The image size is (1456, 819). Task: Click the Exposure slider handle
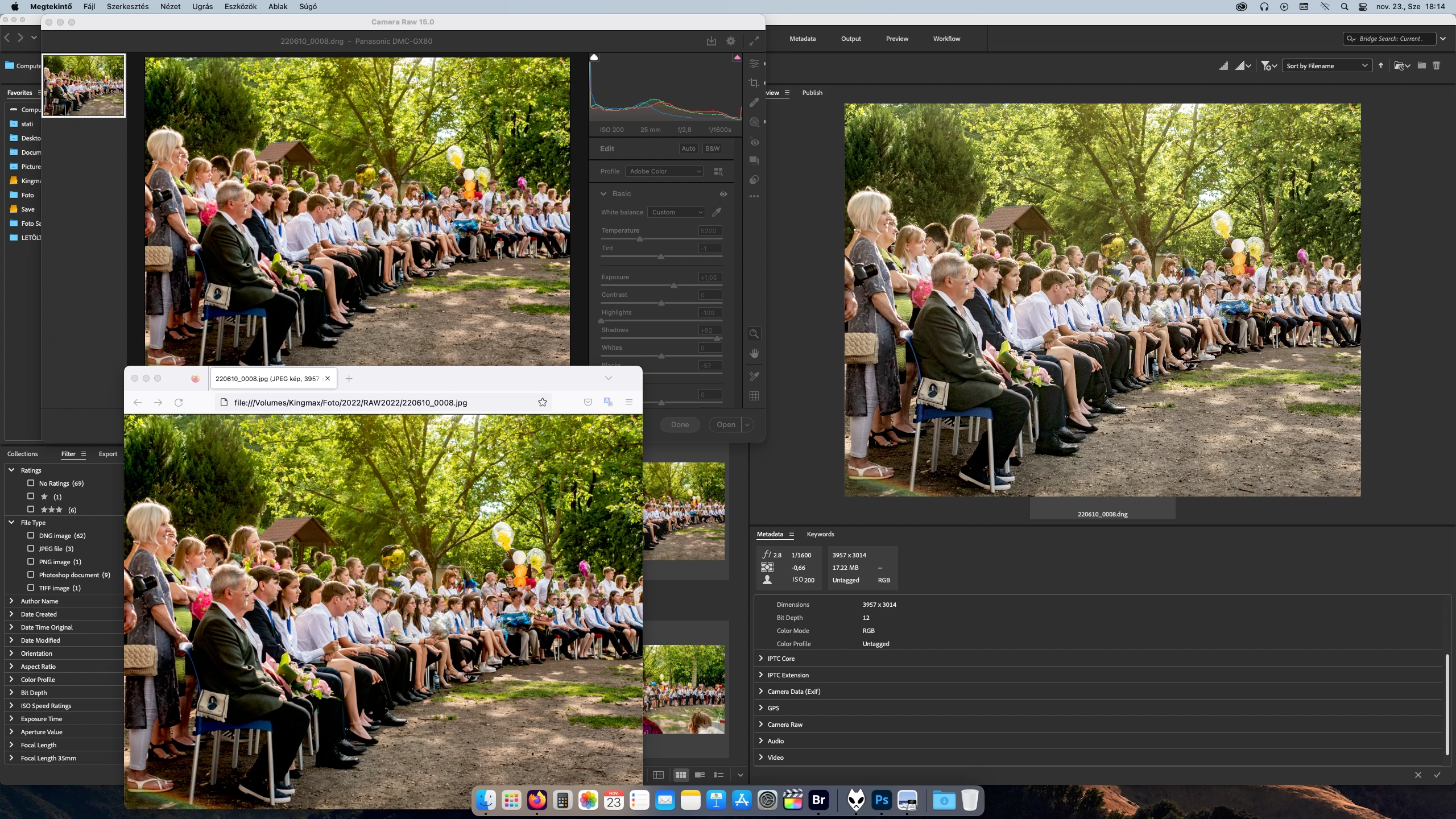click(x=674, y=286)
